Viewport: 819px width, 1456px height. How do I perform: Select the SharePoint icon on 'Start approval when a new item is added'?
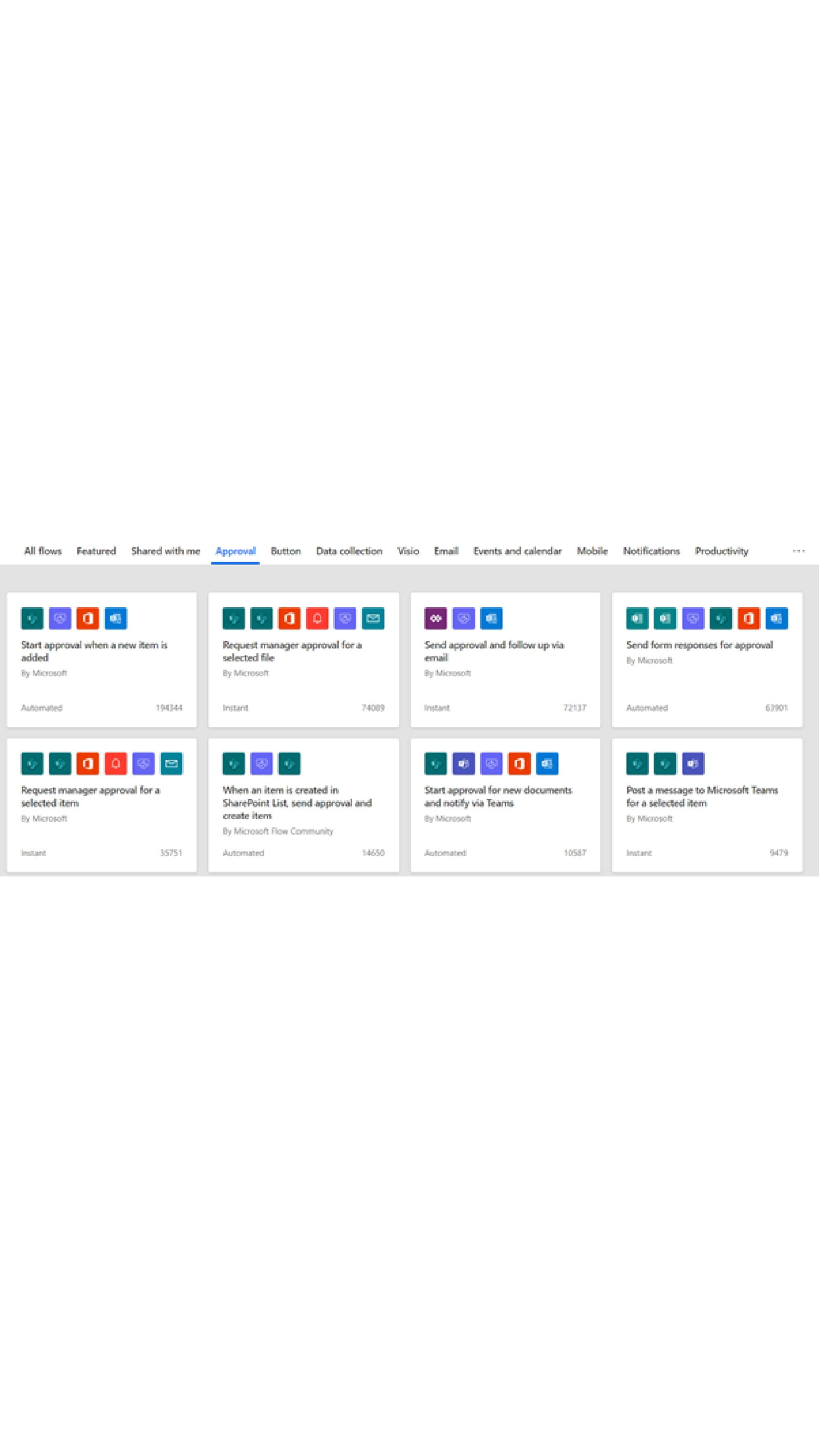tap(32, 619)
